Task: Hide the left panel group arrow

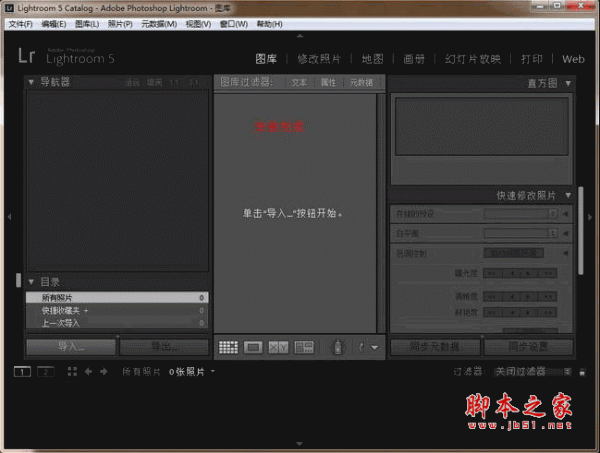Action: click(10, 217)
